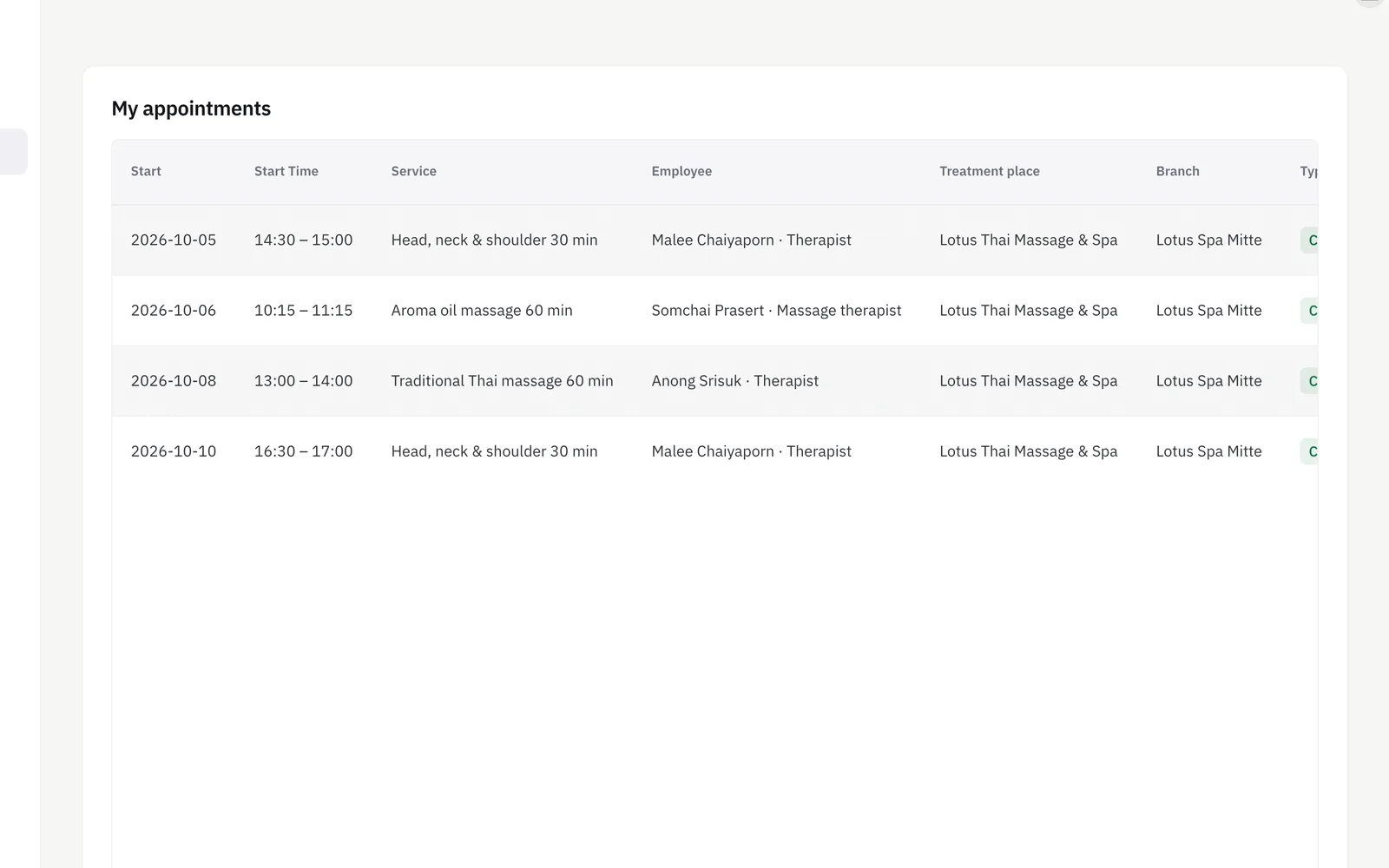Click the My appointments heading

(191, 108)
